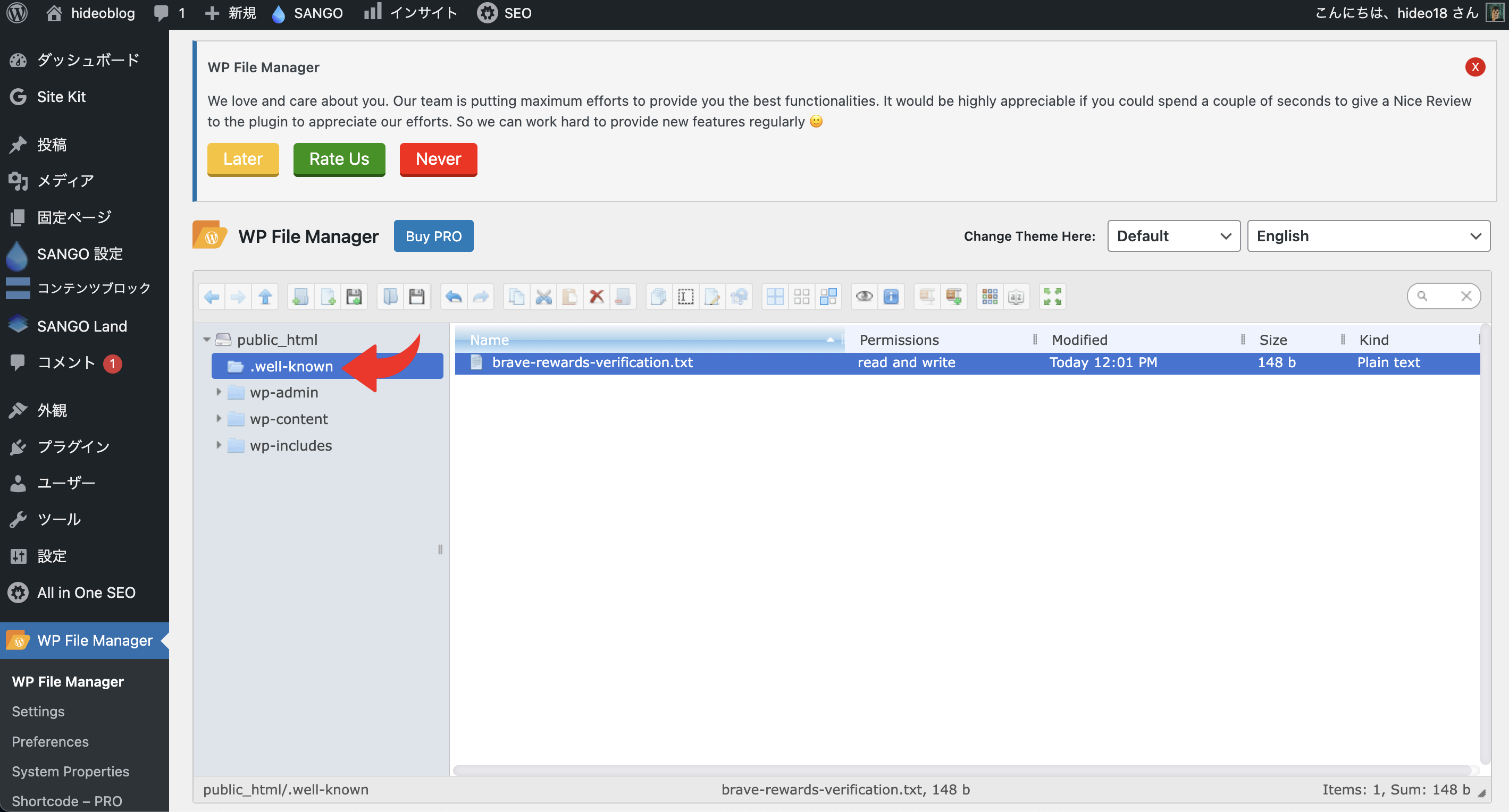
Task: Click the red X Delete icon
Action: [597, 297]
